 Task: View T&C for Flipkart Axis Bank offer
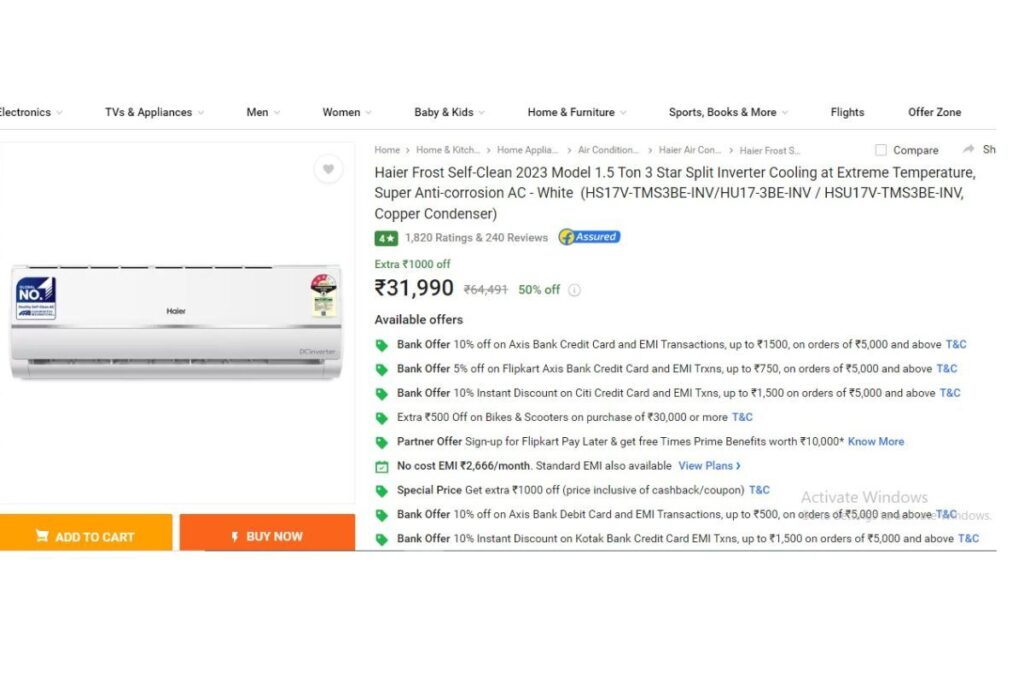click(947, 369)
